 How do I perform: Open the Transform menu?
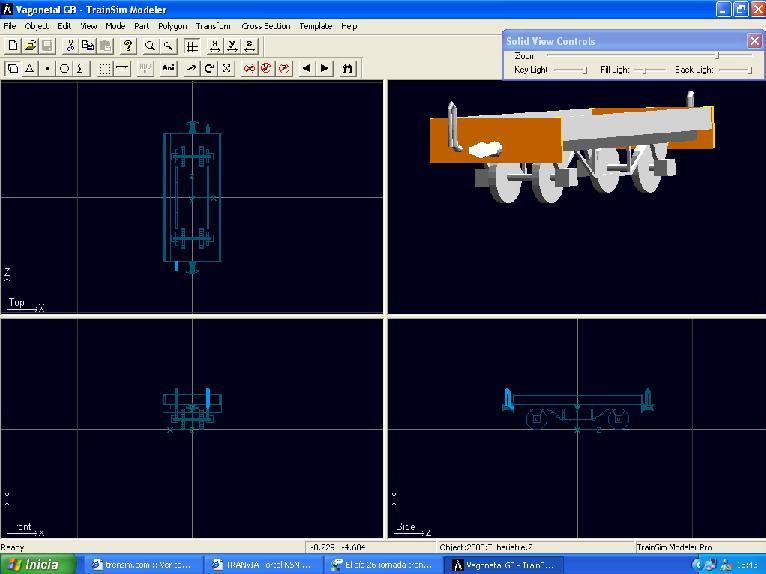[213, 26]
